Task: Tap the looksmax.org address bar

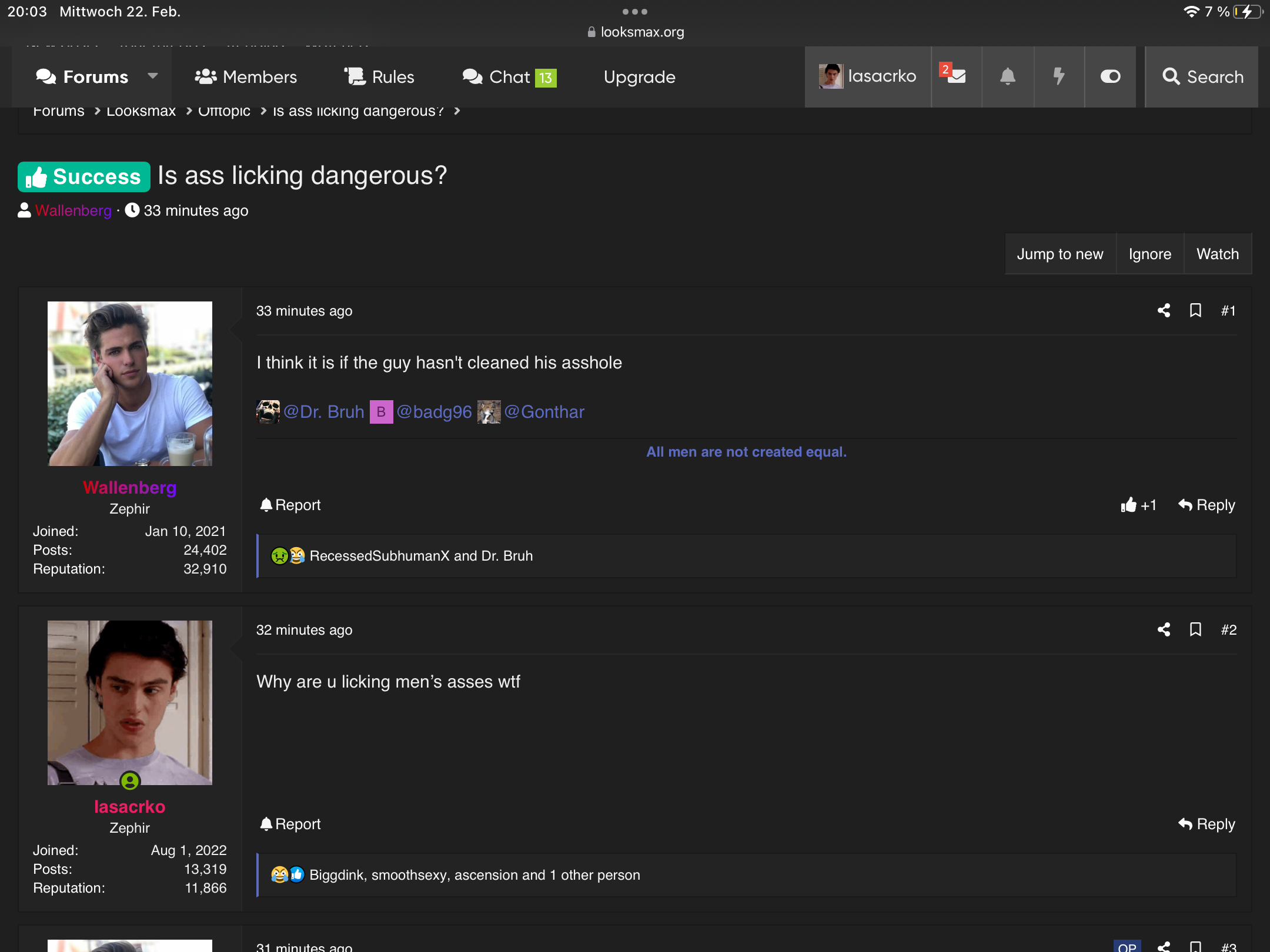Action: point(636,32)
